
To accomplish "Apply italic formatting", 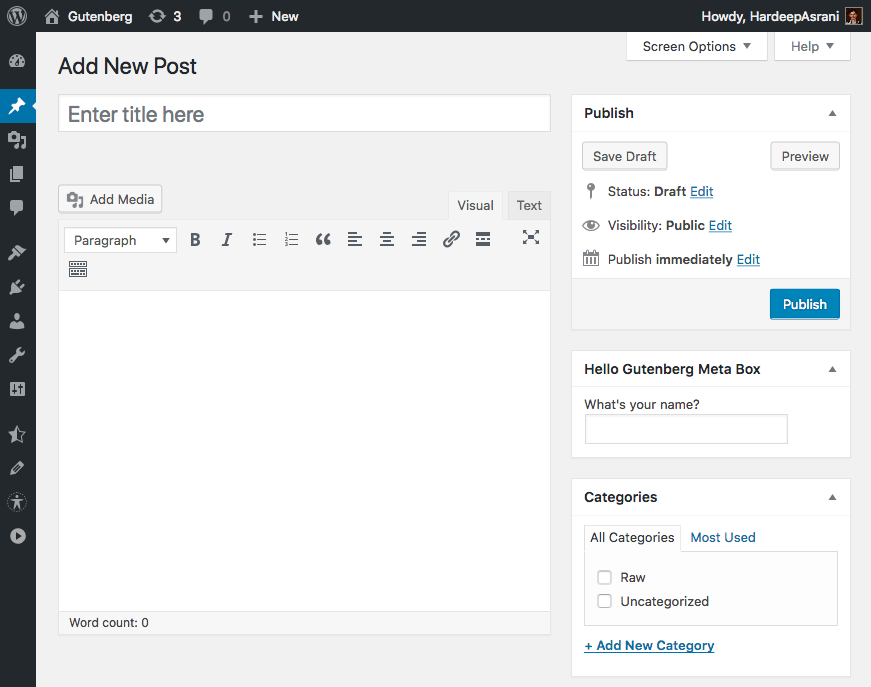I will 227,239.
